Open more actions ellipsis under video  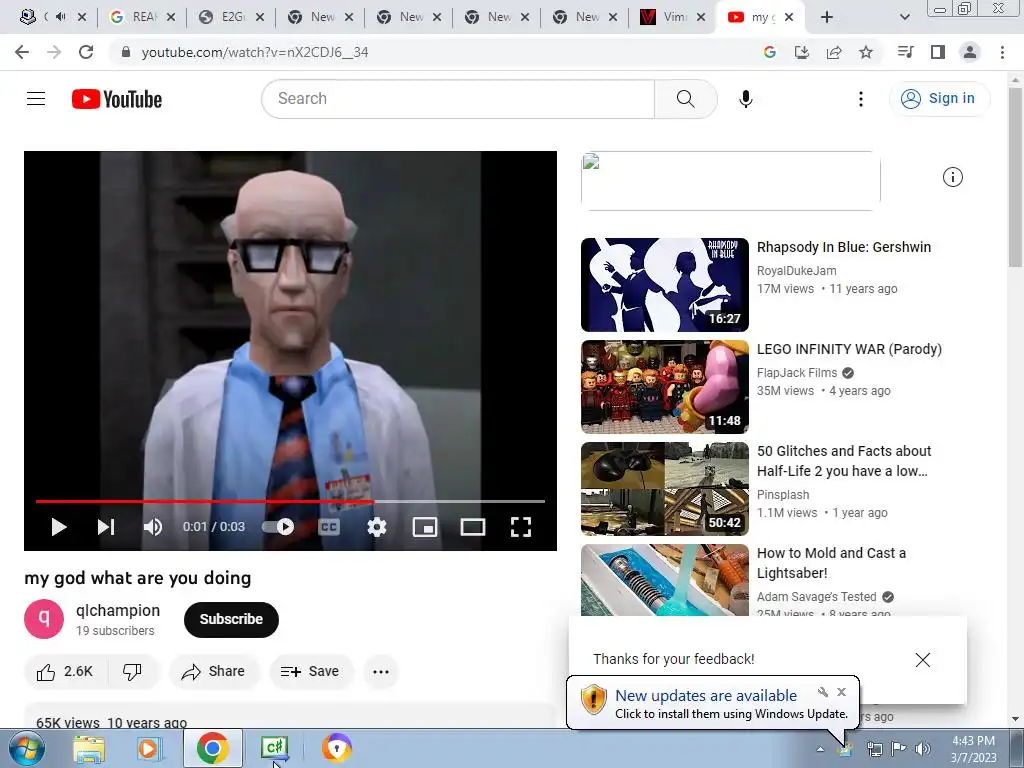[x=381, y=671]
